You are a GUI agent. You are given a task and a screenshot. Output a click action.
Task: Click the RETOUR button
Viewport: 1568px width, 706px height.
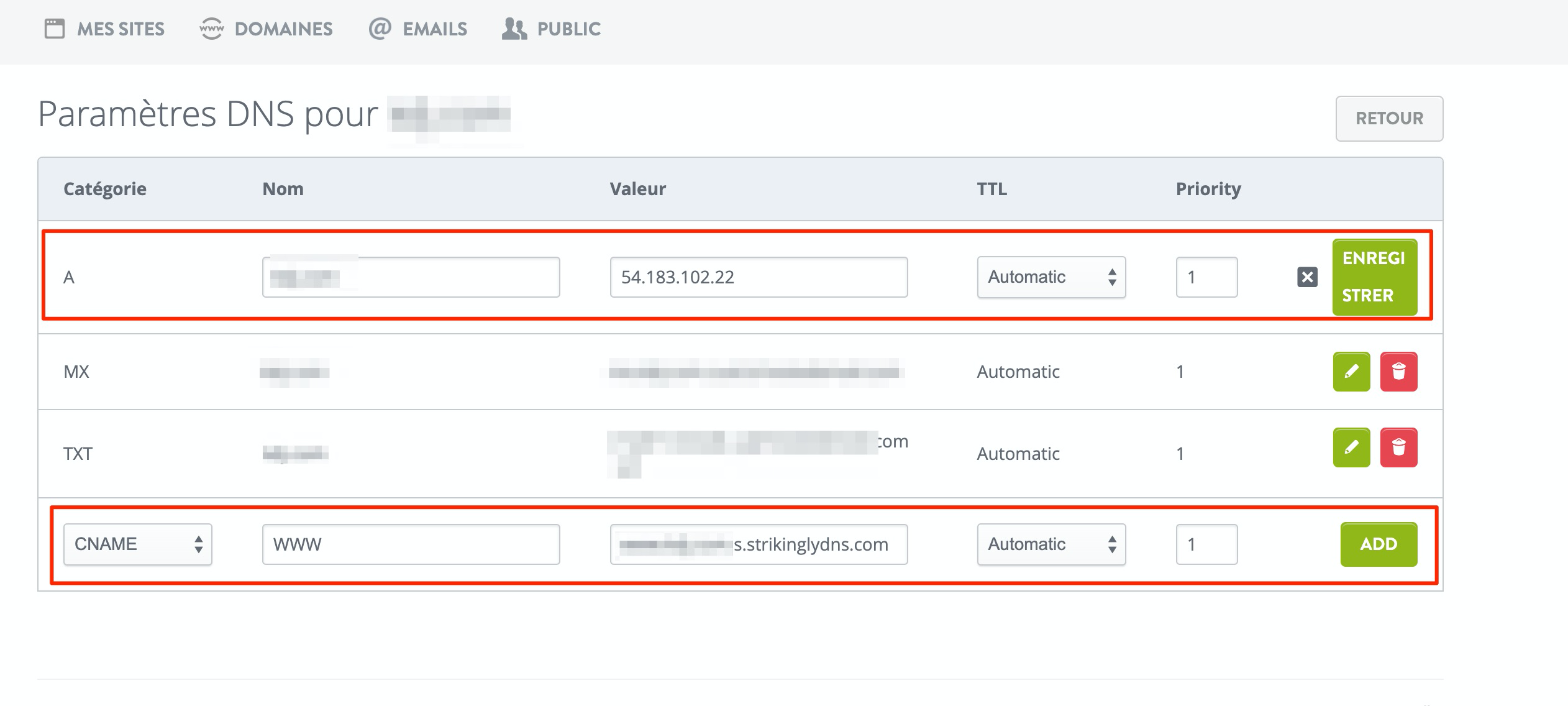point(1389,118)
